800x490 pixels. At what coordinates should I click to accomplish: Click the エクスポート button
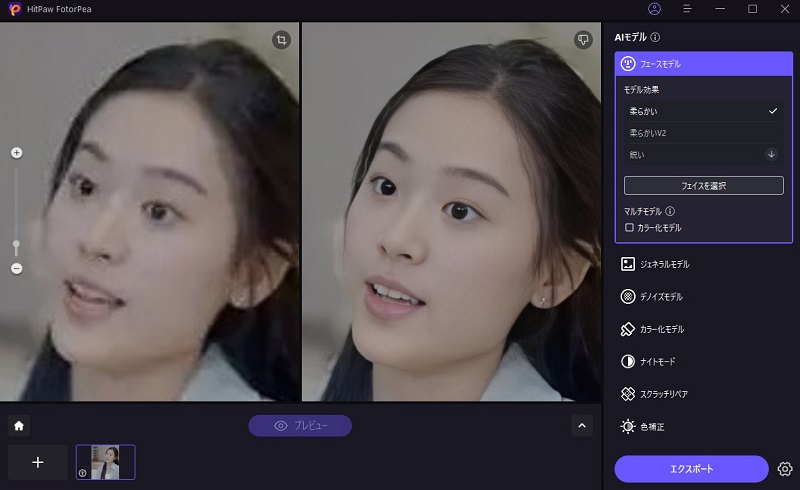click(691, 469)
